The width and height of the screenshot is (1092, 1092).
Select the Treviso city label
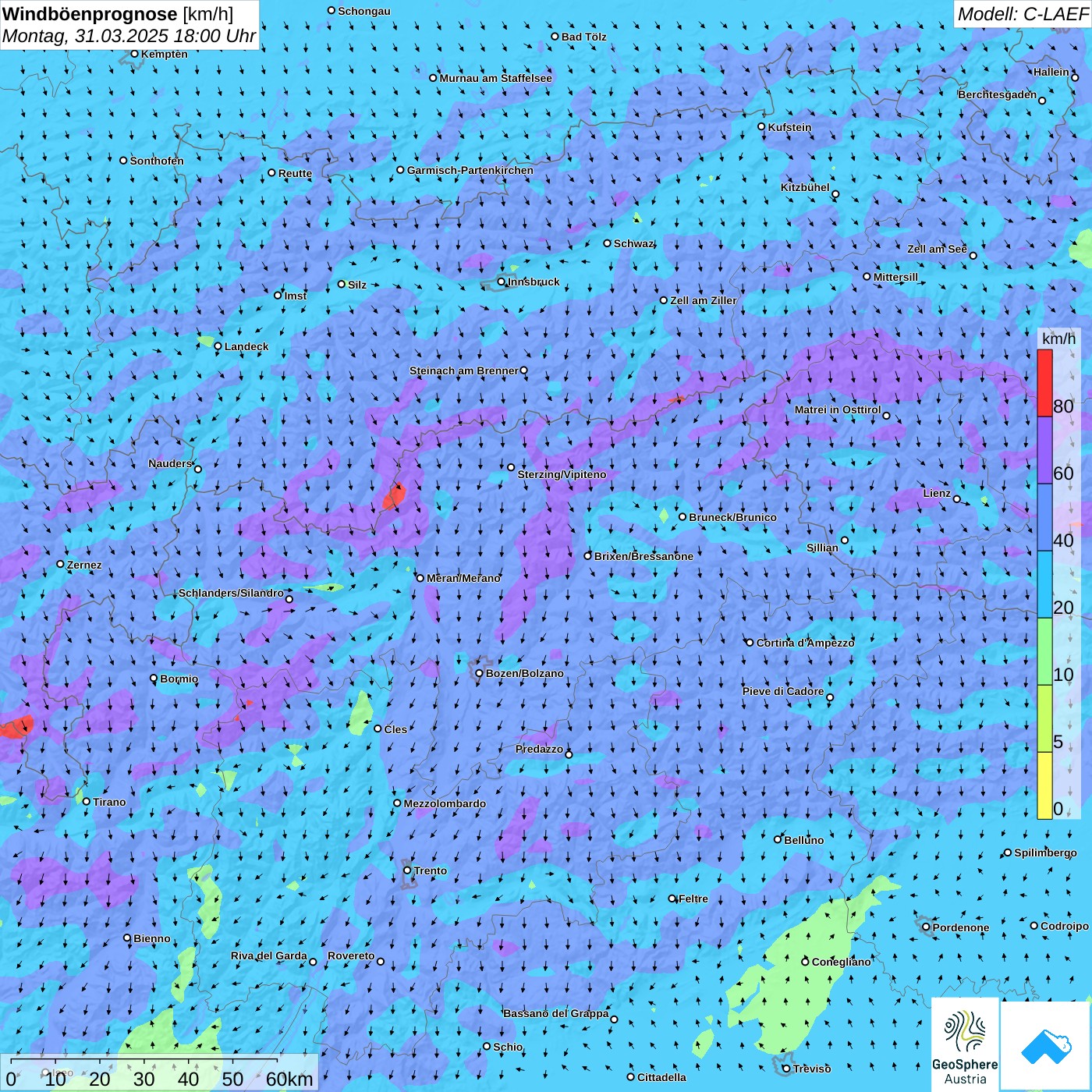(811, 1069)
